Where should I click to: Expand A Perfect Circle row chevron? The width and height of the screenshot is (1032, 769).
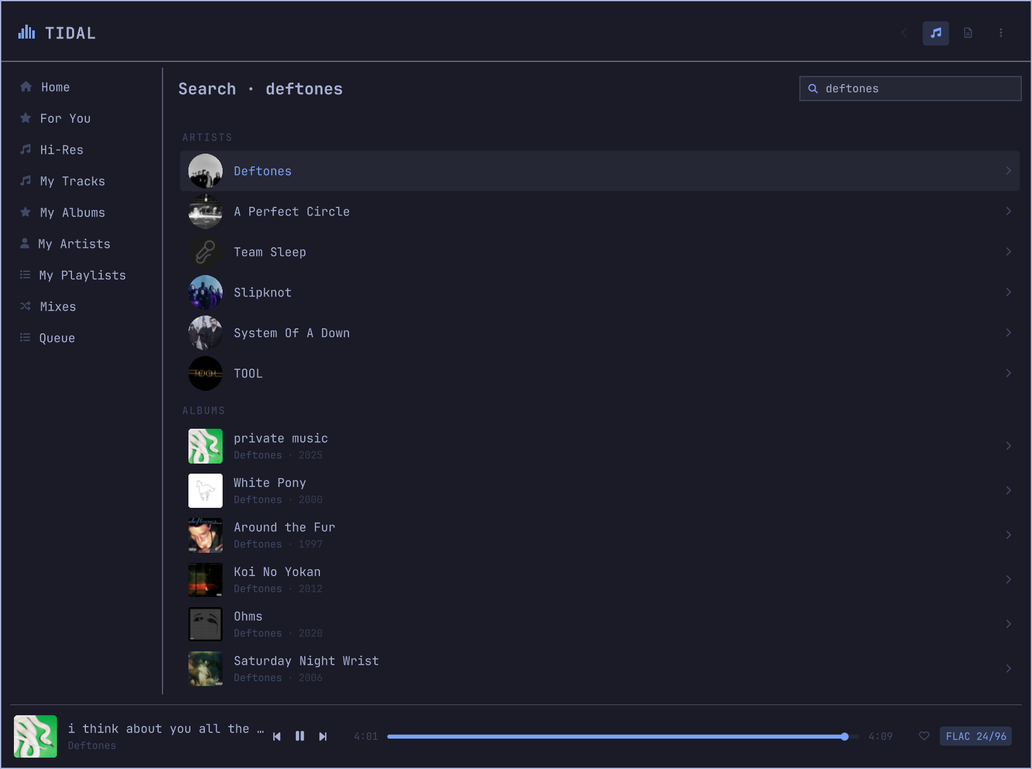tap(1008, 211)
